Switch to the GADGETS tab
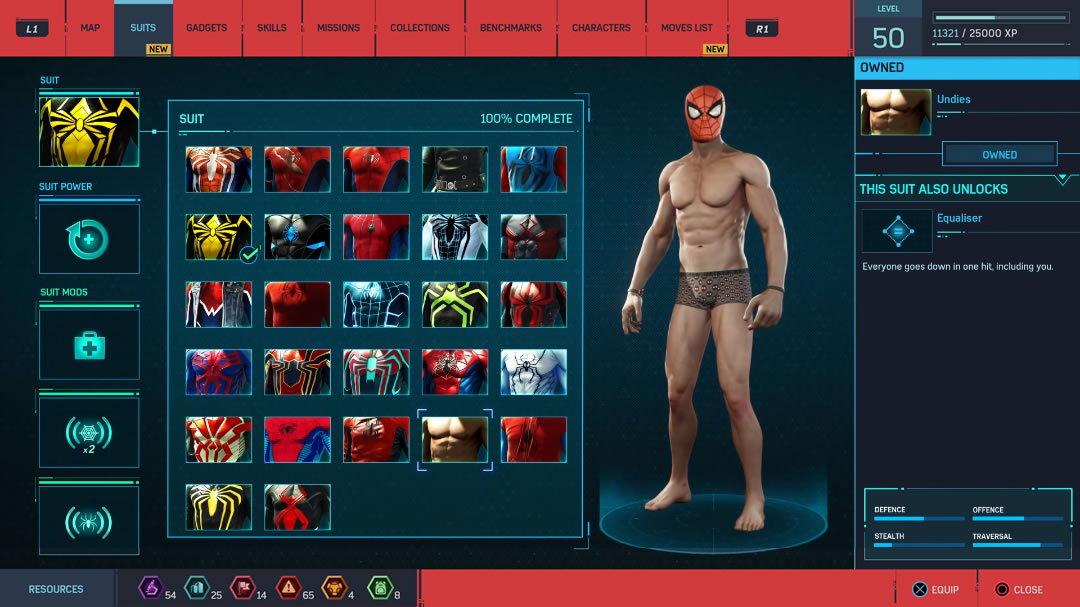This screenshot has width=1080, height=607. [207, 28]
